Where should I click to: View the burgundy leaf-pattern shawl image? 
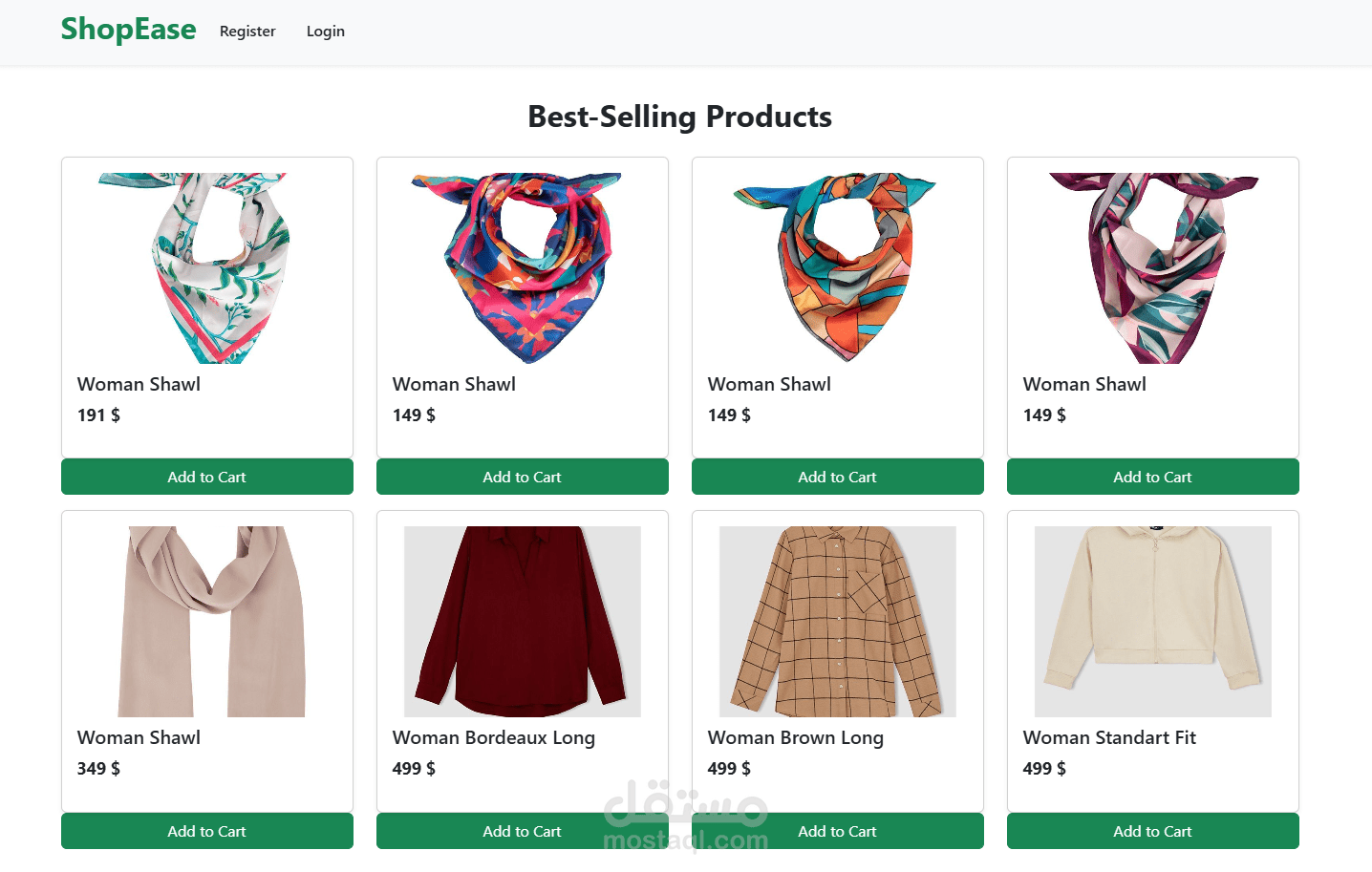[x=1153, y=268]
